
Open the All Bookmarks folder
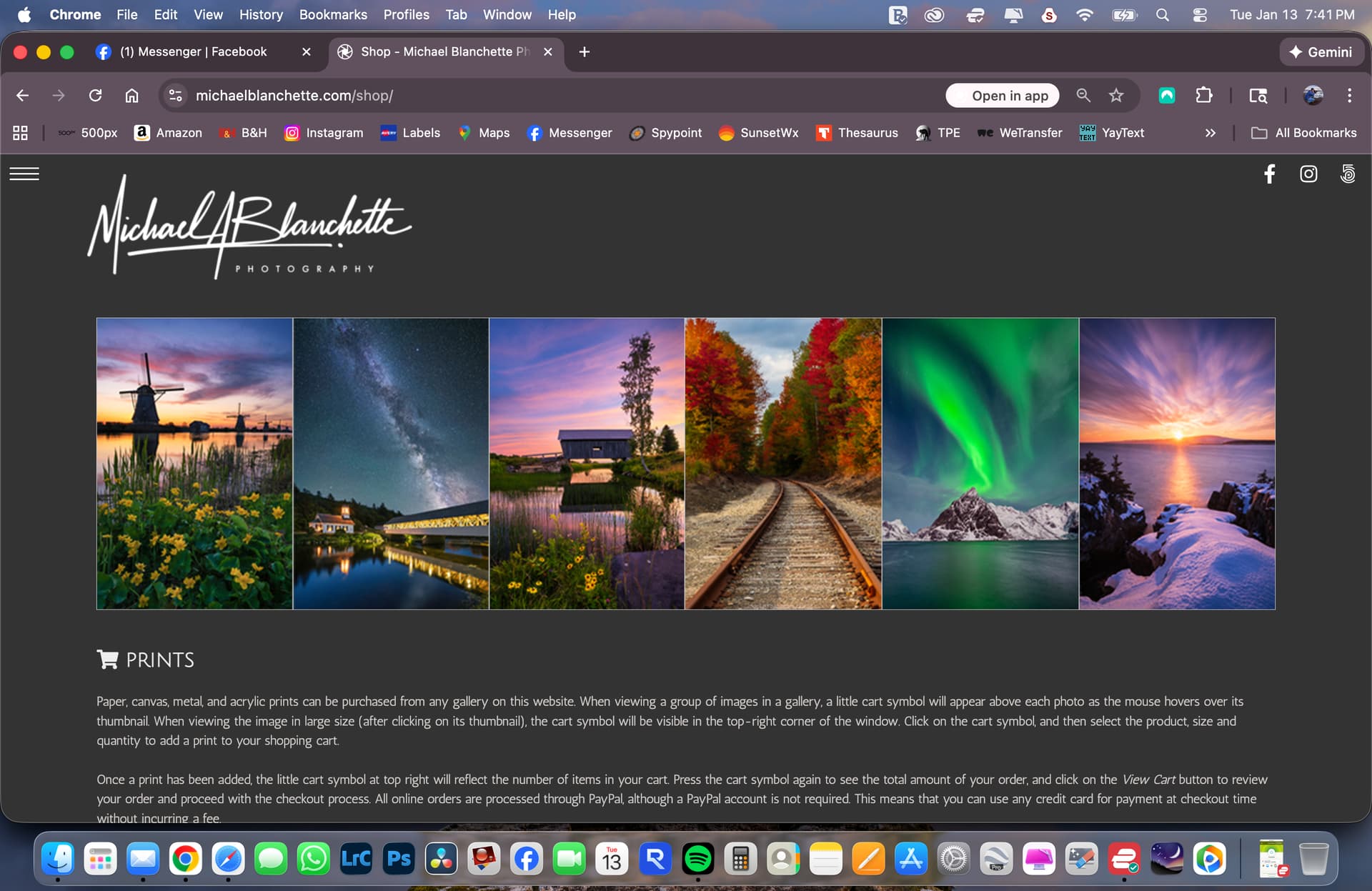1304,133
